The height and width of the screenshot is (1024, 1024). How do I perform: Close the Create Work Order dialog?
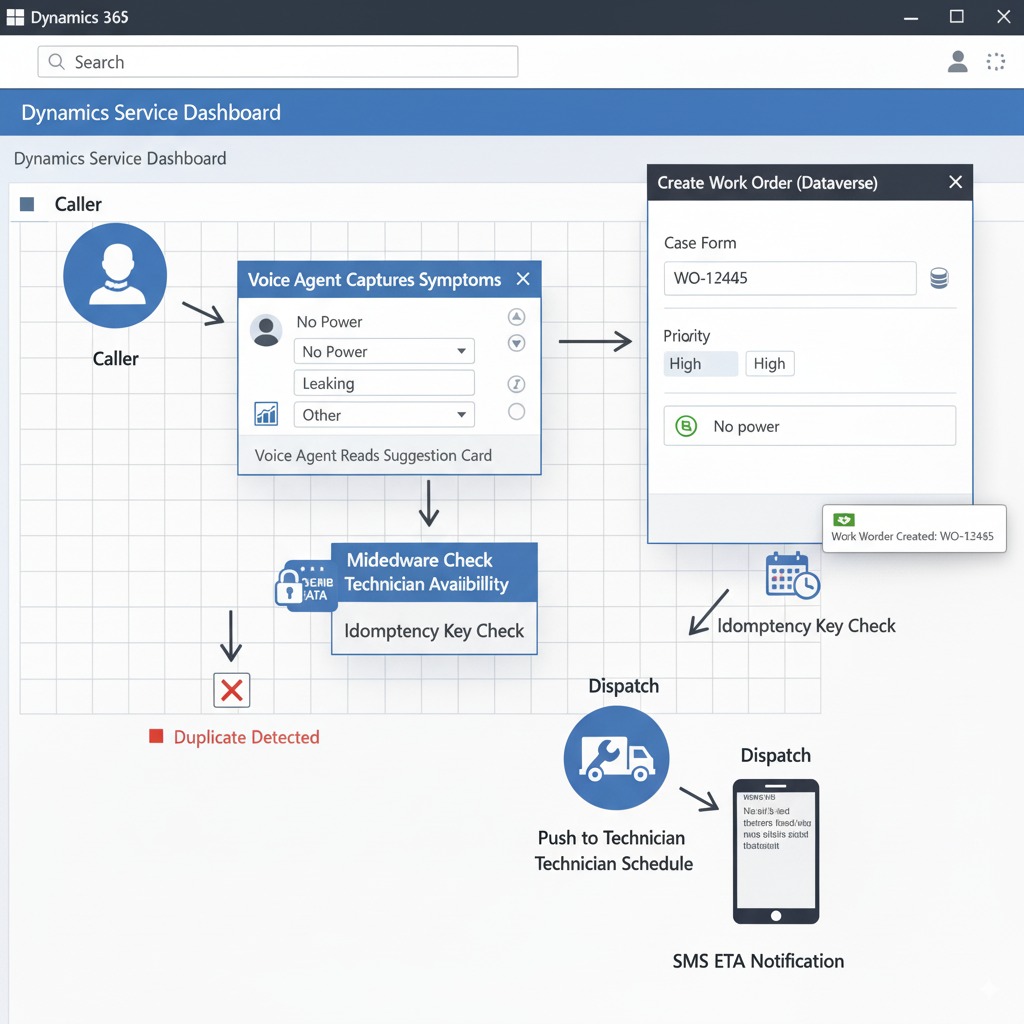955,182
